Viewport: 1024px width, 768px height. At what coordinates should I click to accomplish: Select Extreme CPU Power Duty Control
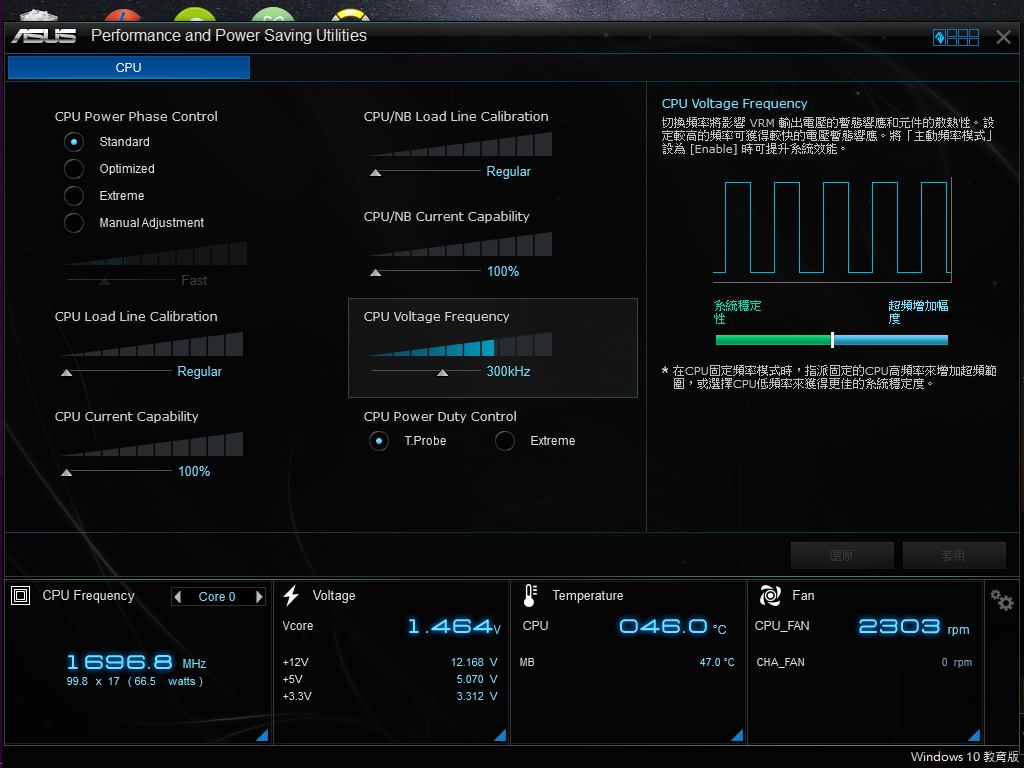pyautogui.click(x=505, y=441)
